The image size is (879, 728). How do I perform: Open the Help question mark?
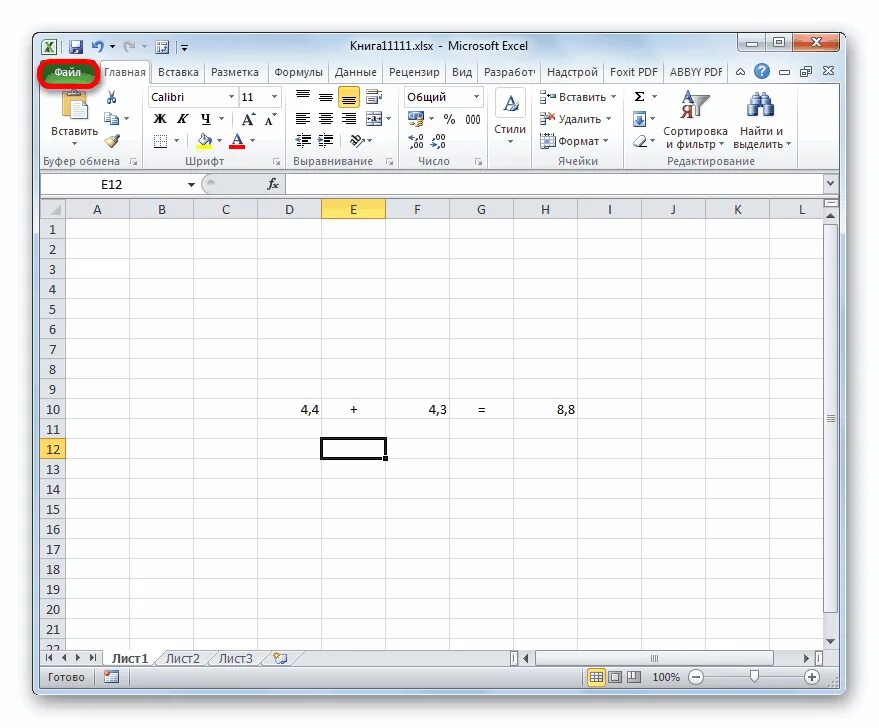tap(761, 71)
